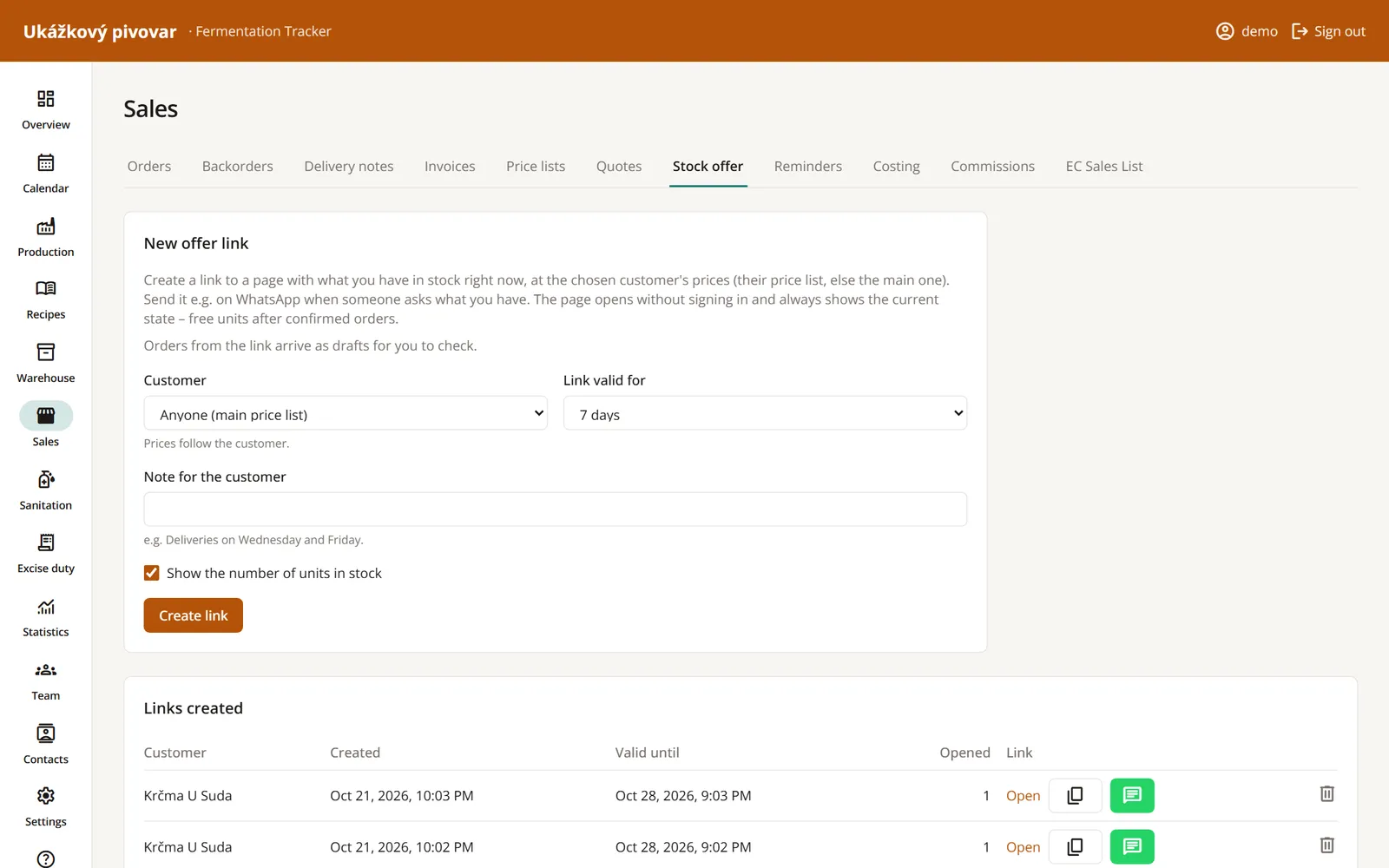Open the Excise duty sidebar icon
This screenshot has width=1389, height=868.
click(46, 542)
